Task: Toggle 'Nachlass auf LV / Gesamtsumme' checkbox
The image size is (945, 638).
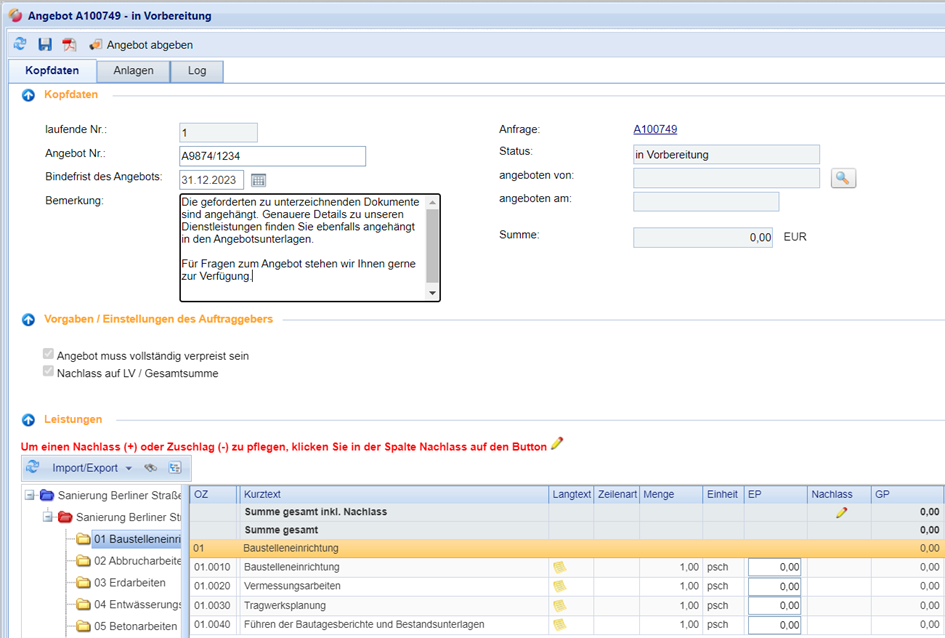Action: [49, 373]
